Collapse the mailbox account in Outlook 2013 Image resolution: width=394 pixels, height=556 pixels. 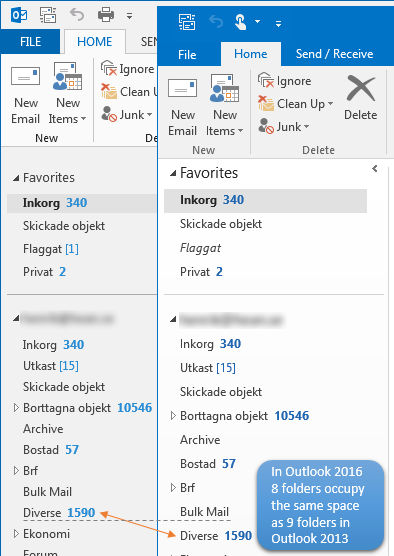16,318
